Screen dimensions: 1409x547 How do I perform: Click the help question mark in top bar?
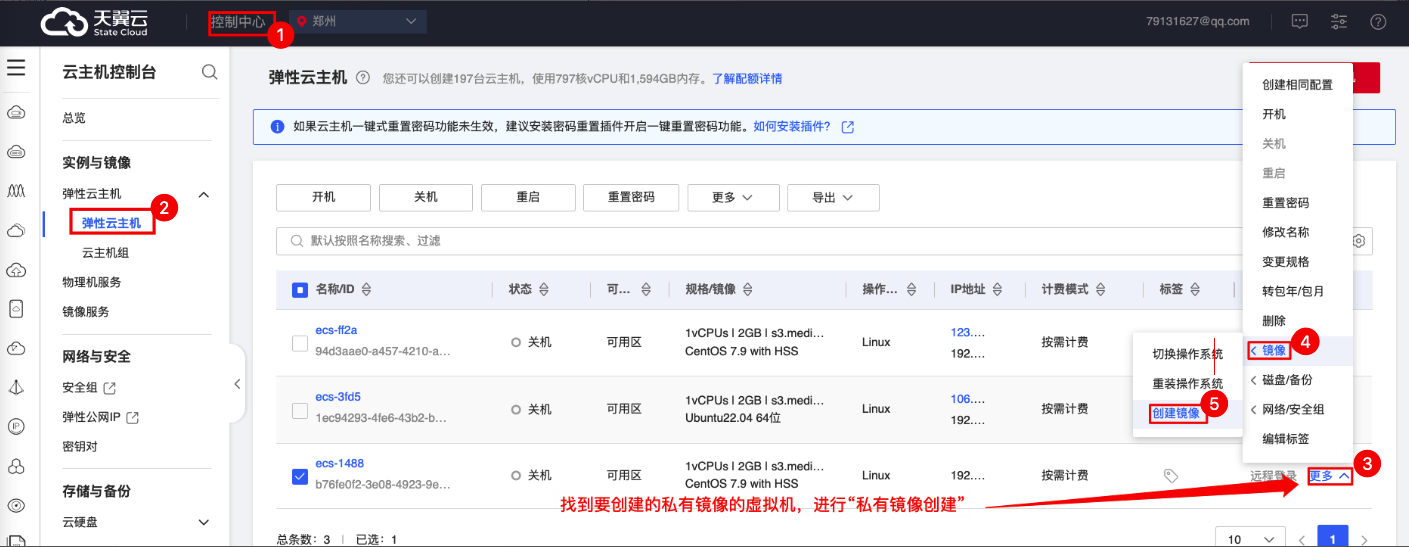tap(1378, 21)
